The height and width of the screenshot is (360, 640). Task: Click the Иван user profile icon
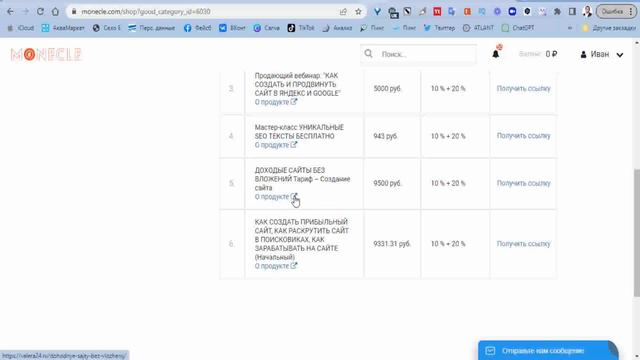pyautogui.click(x=583, y=54)
